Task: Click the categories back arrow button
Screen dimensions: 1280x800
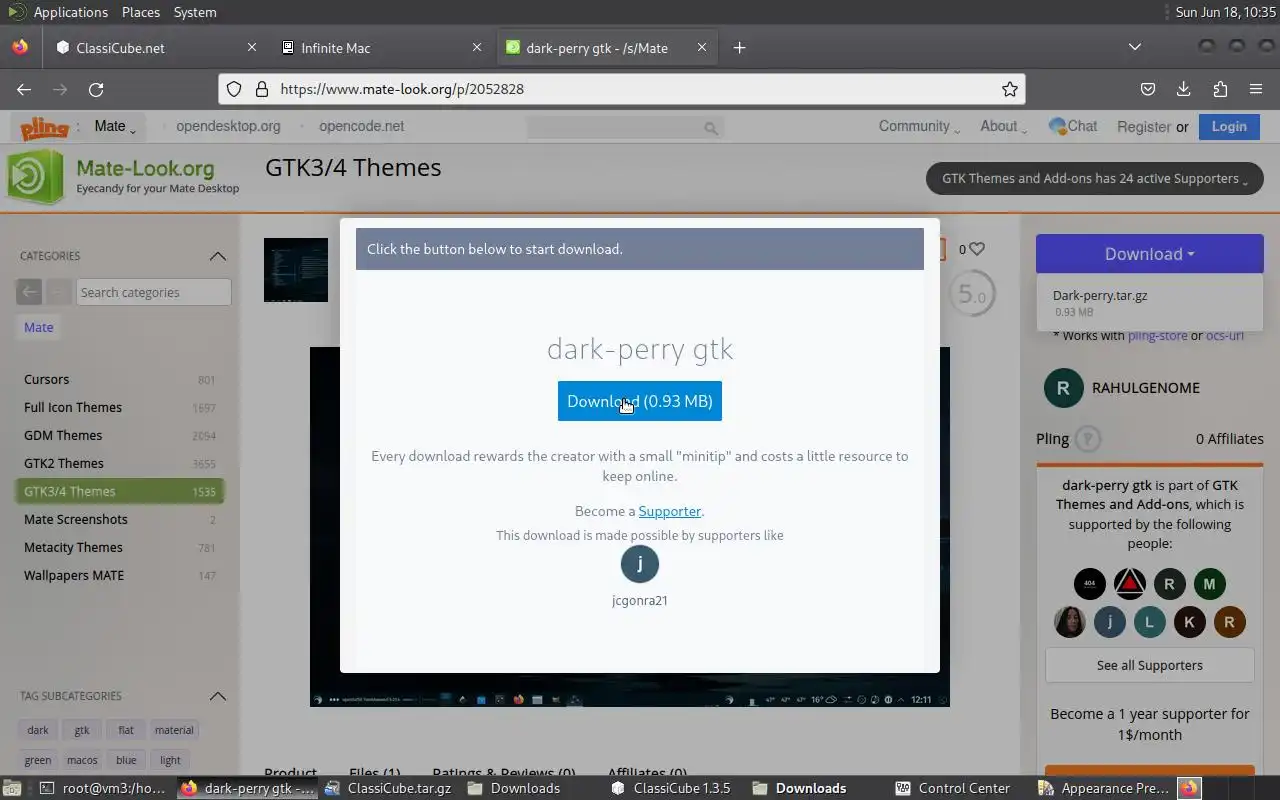Action: (29, 292)
